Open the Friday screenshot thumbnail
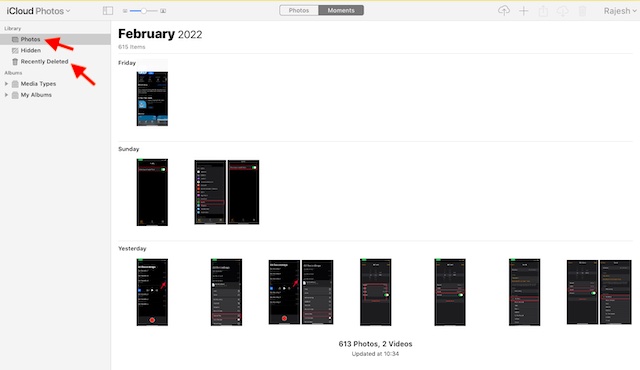This screenshot has width=640, height=370. [152, 99]
